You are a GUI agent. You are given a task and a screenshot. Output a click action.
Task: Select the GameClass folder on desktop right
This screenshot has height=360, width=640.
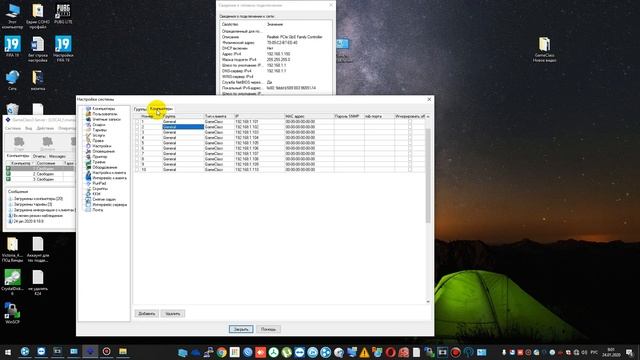pos(544,49)
